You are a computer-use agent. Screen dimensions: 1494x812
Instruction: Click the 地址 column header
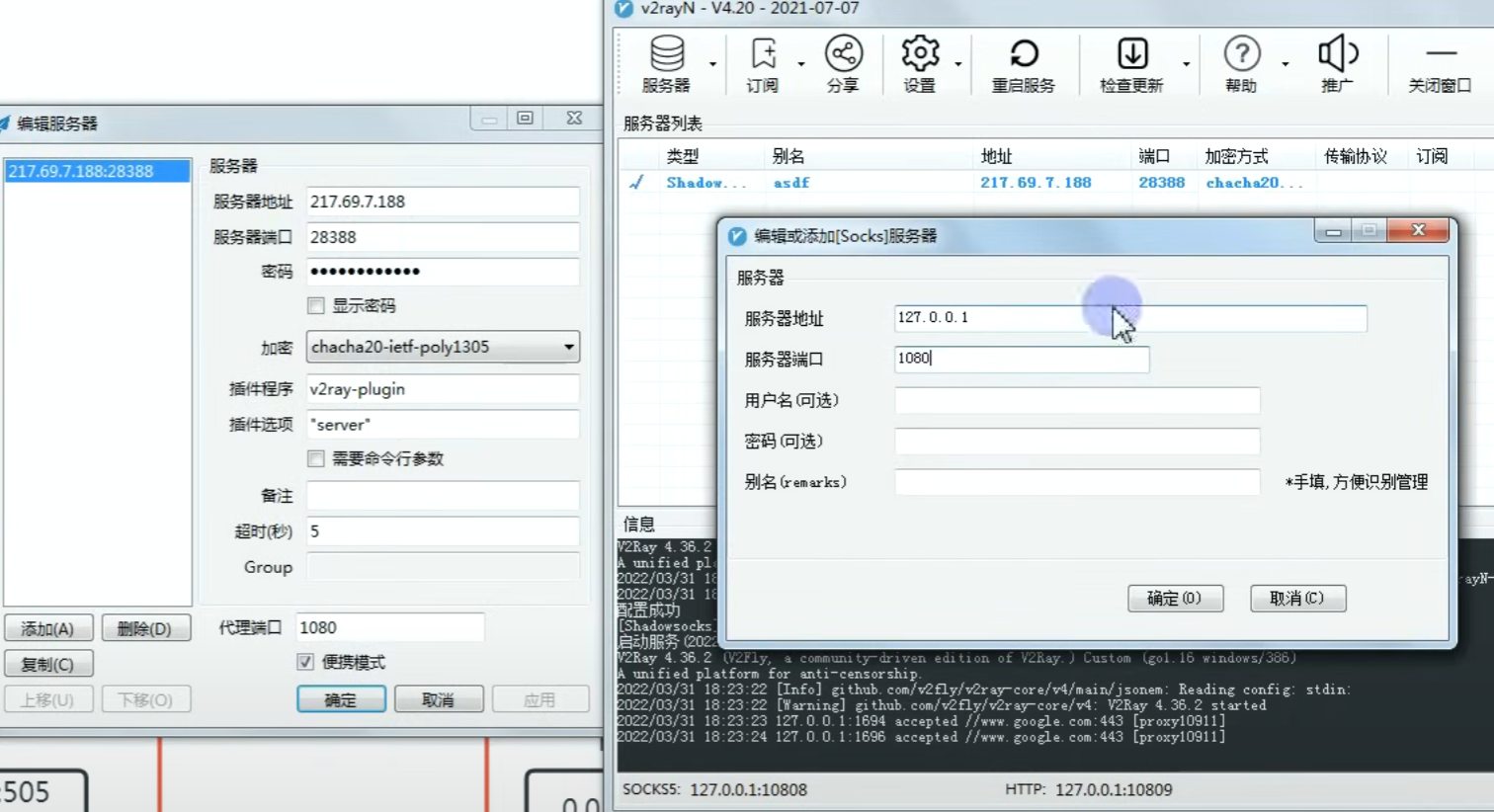point(996,156)
